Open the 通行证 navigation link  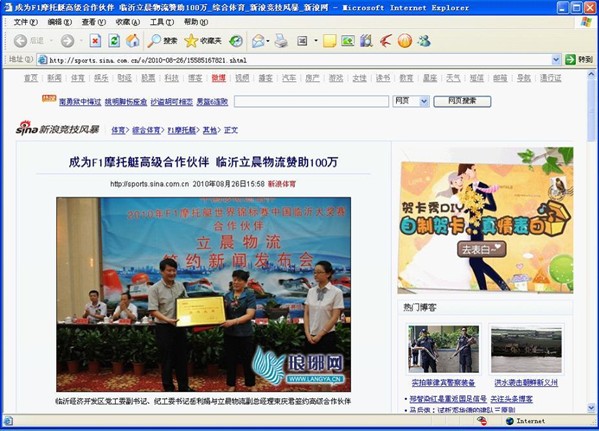point(550,78)
